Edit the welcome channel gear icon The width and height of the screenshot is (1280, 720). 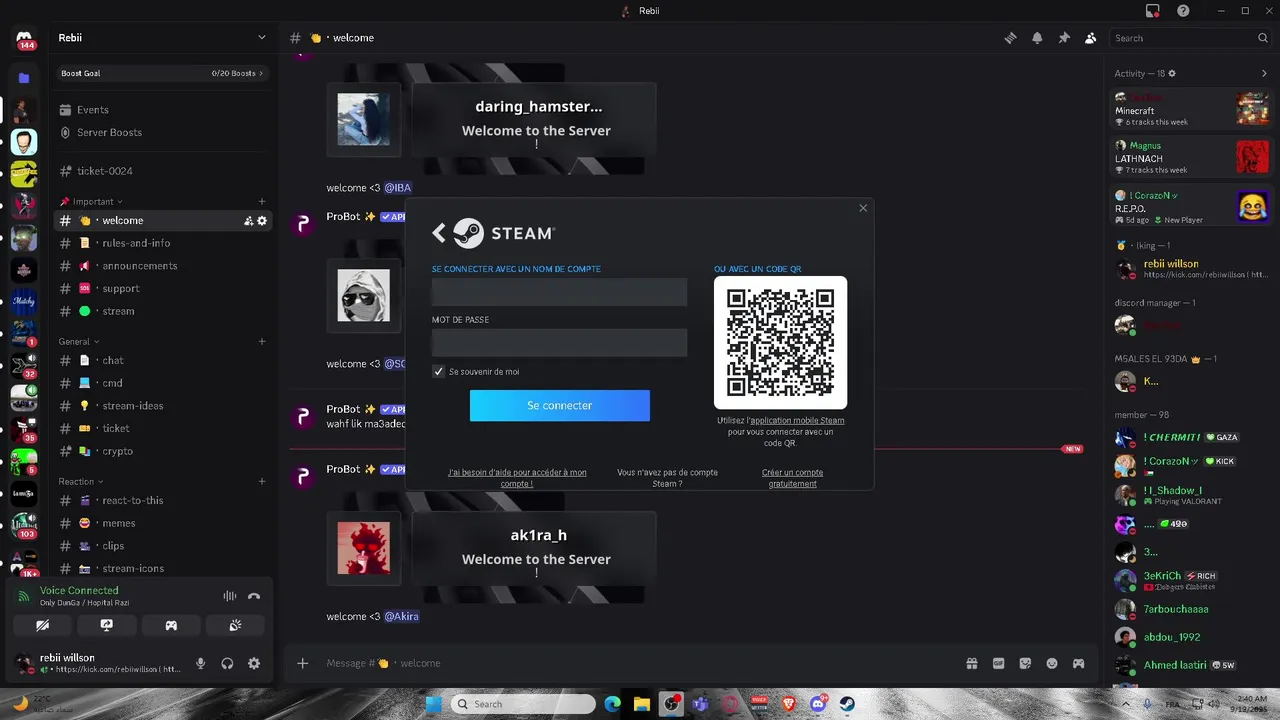[262, 220]
